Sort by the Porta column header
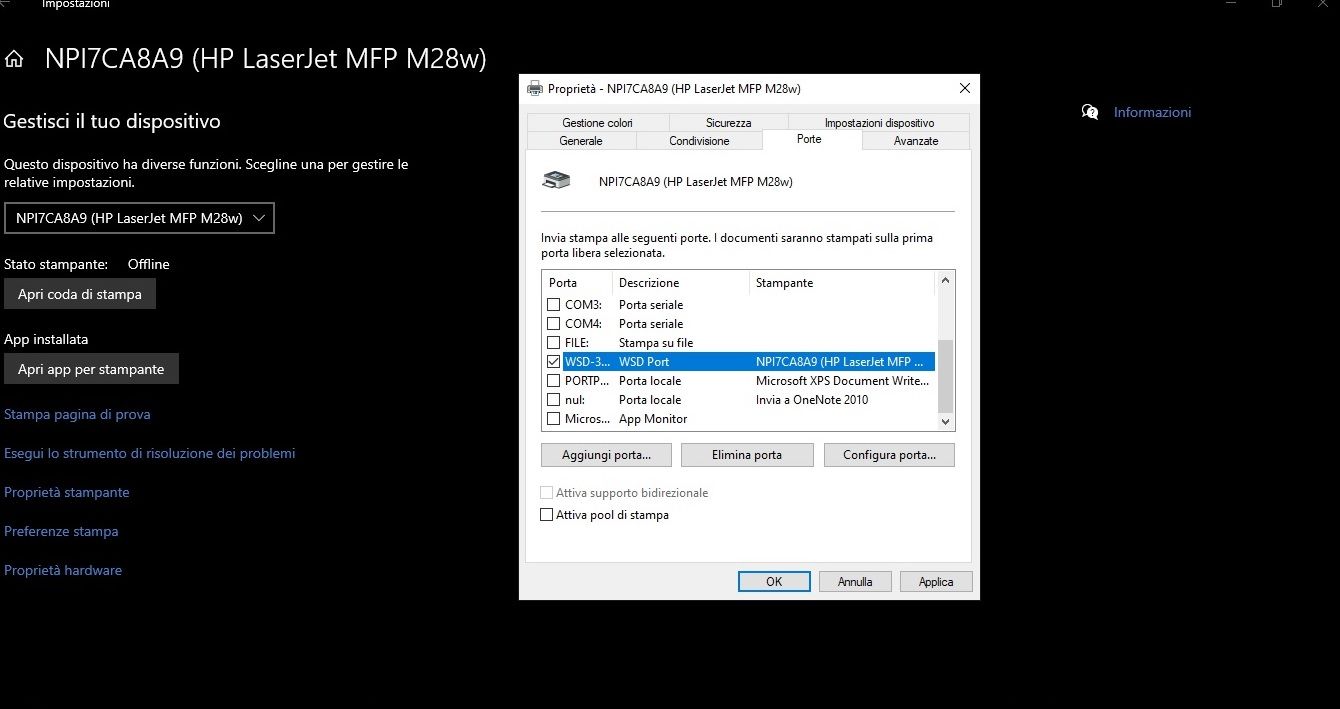 576,283
